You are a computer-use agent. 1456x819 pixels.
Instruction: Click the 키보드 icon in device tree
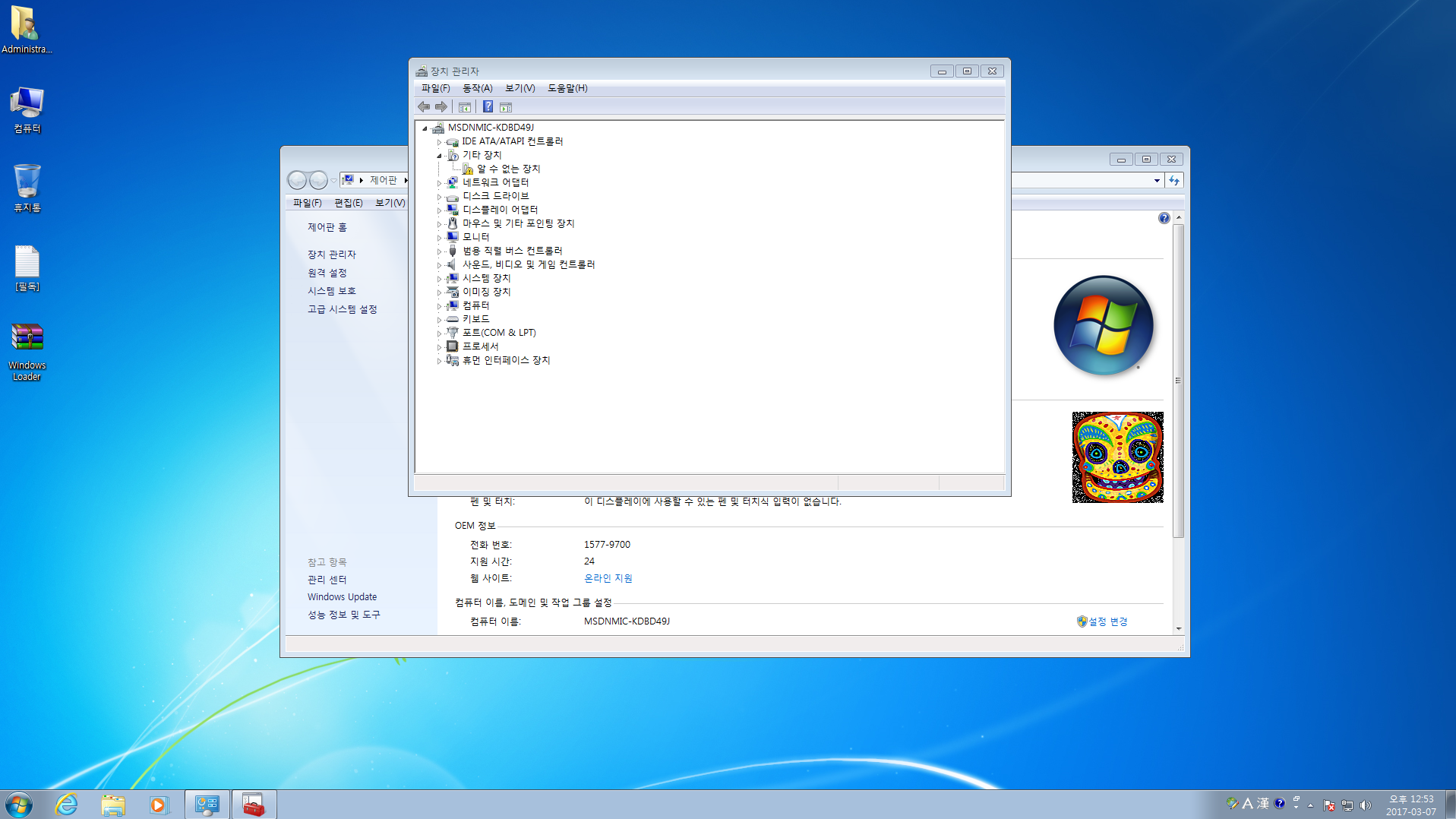coord(452,319)
